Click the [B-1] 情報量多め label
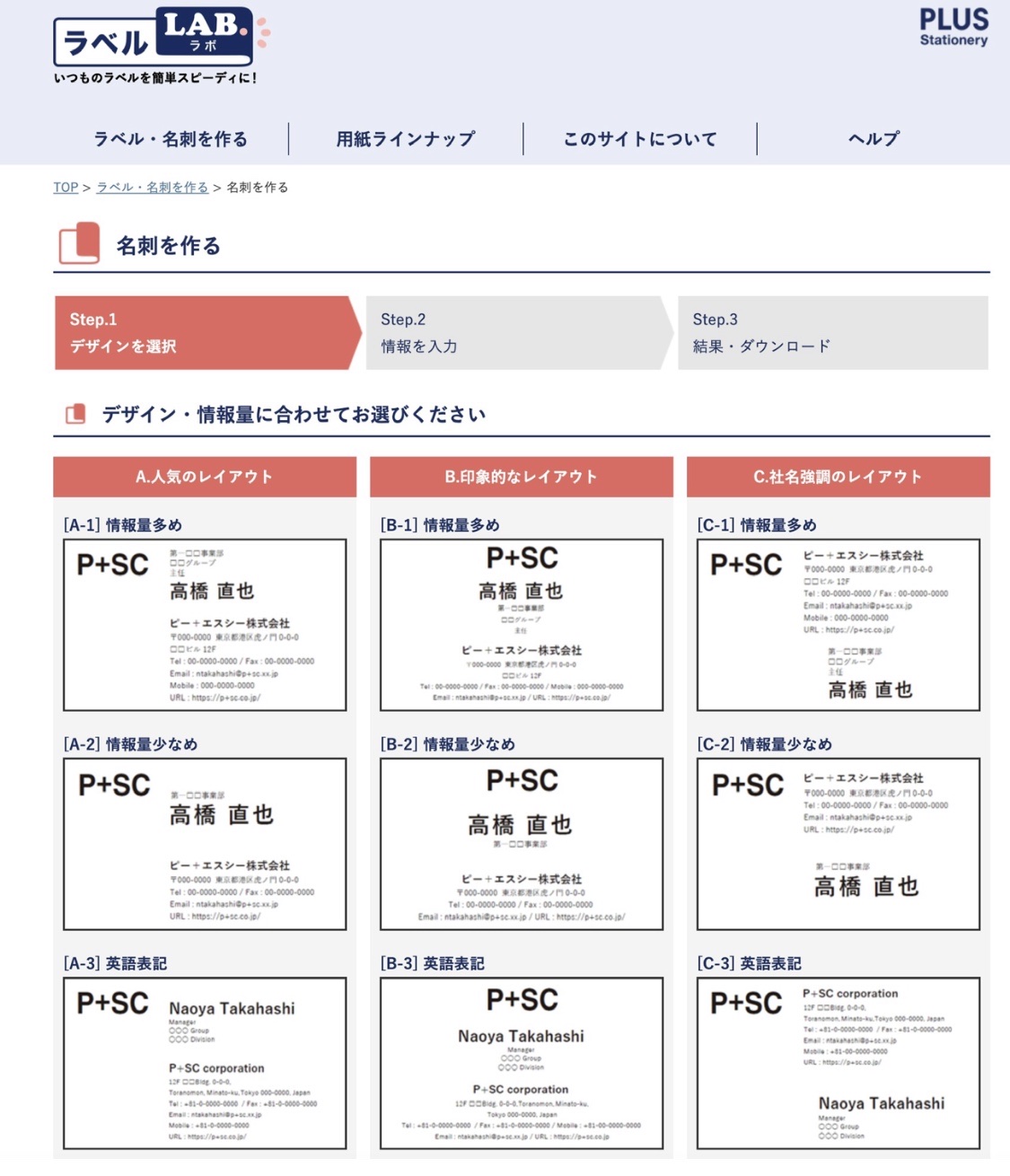 [x=440, y=525]
